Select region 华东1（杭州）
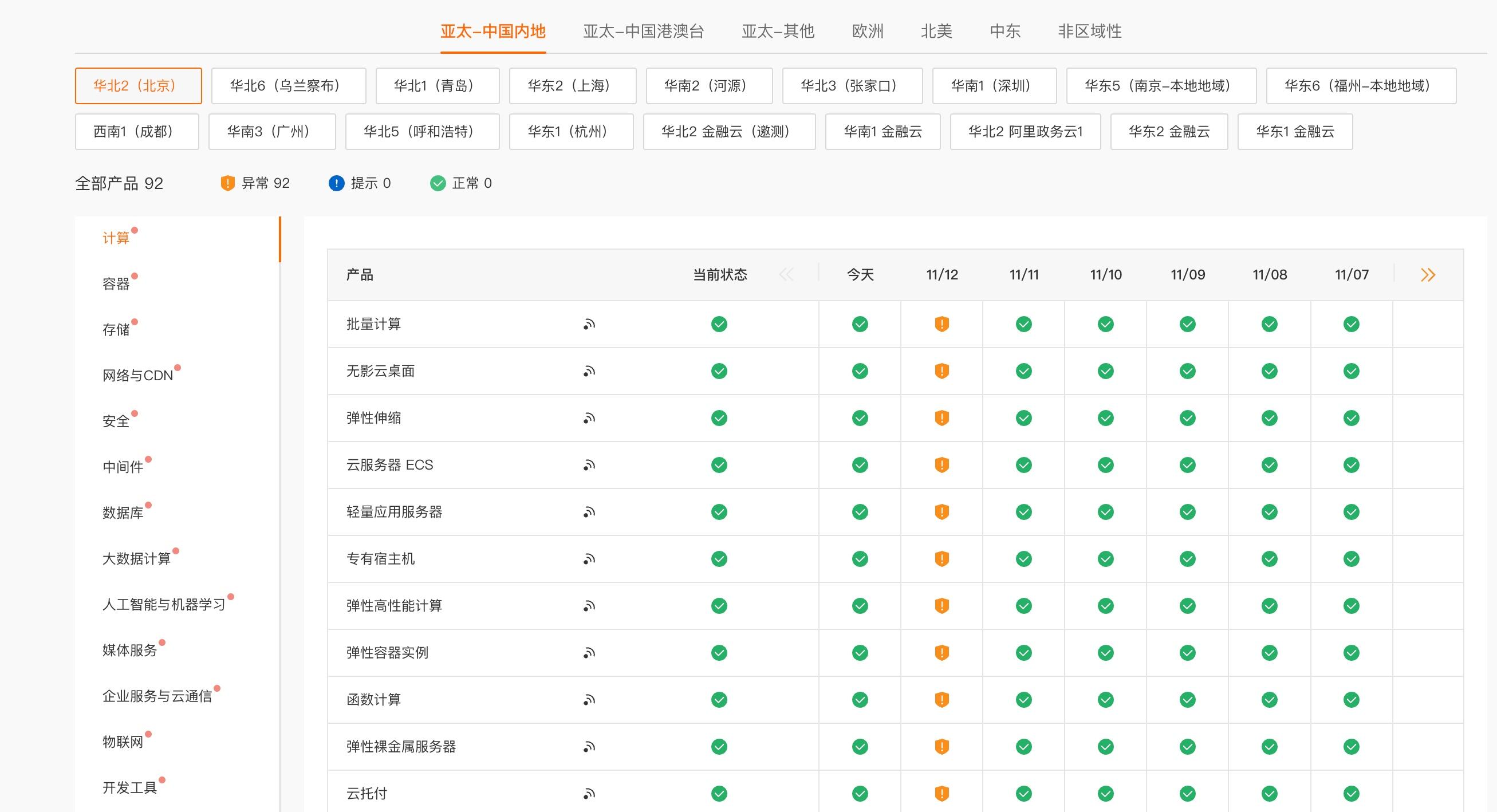The image size is (1497, 812). 572,132
